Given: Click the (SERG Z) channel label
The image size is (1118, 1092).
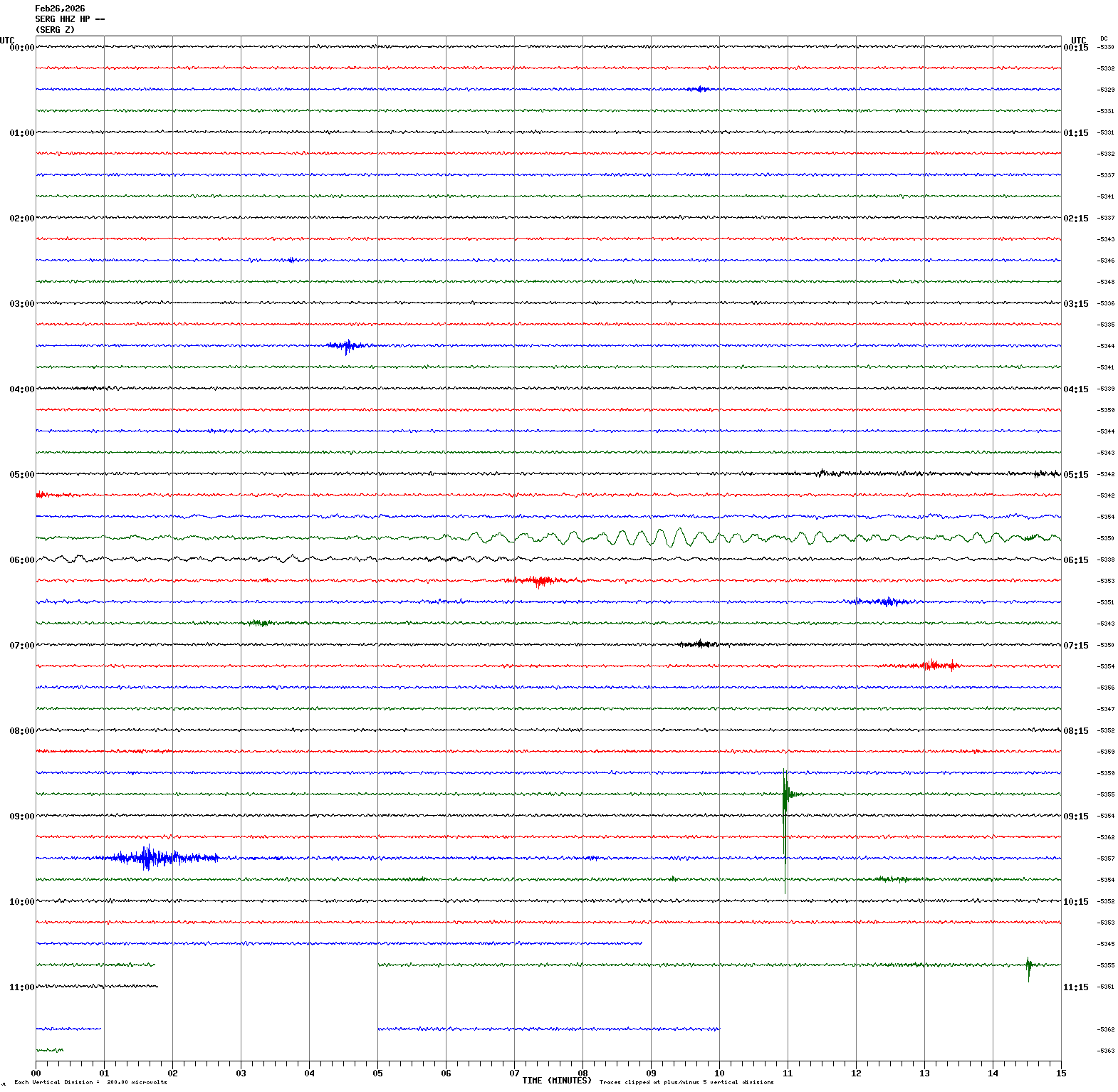Looking at the screenshot, I should tap(55, 30).
